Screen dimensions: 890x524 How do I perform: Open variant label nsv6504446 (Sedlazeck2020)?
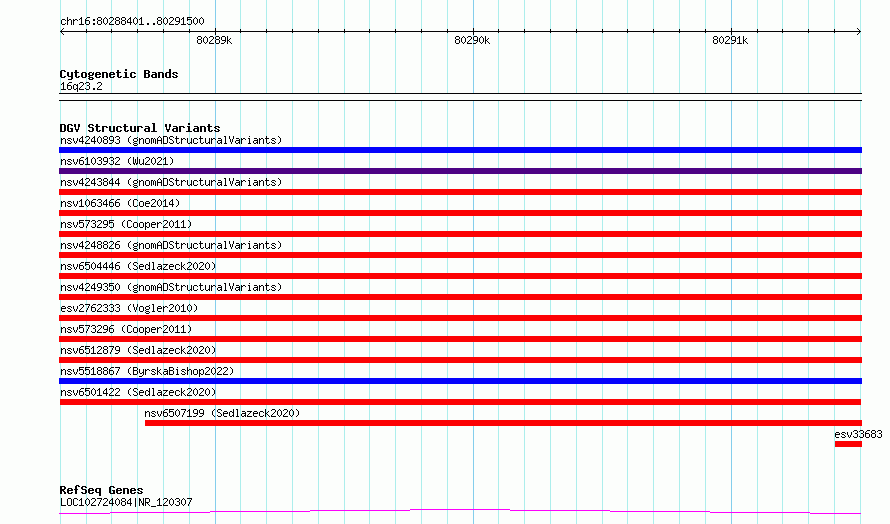[x=138, y=266]
